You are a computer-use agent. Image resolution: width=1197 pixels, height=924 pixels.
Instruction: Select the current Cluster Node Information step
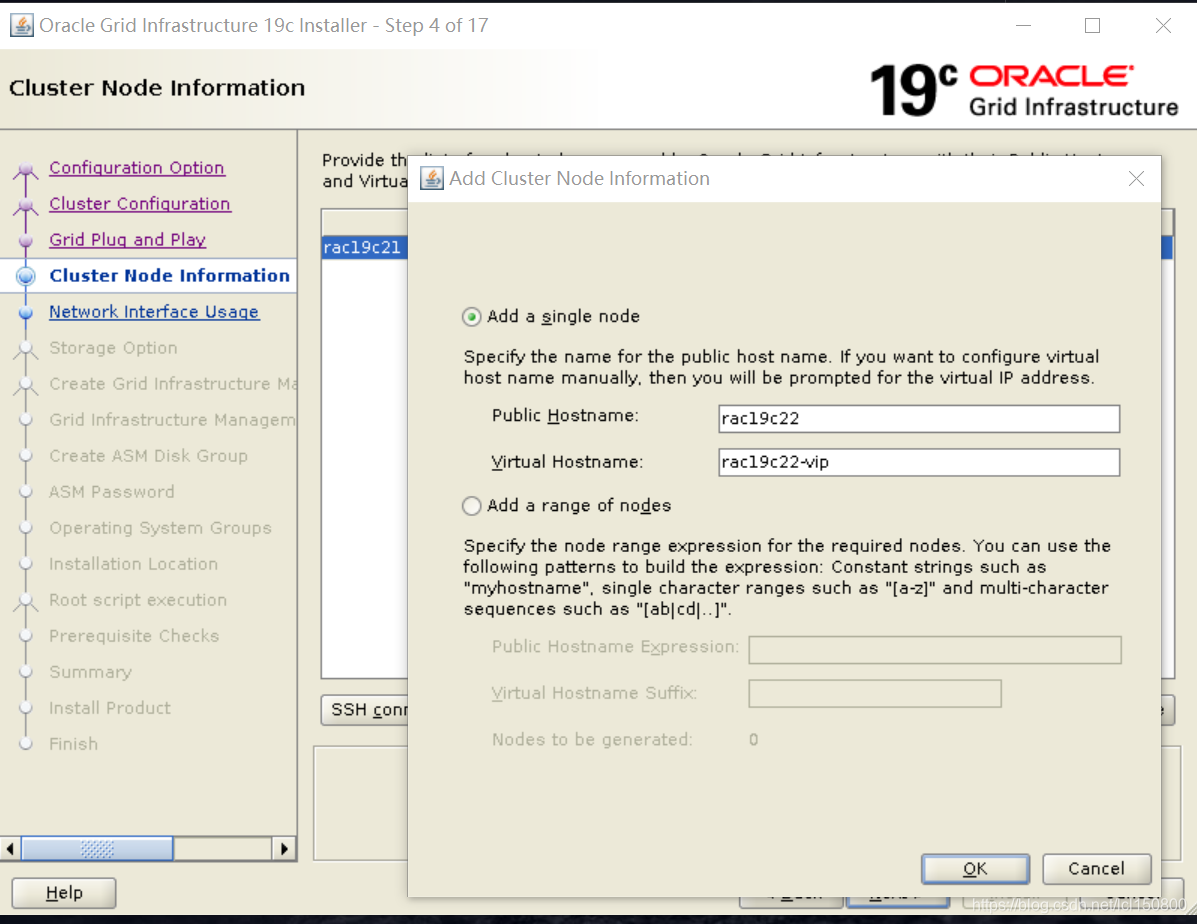click(169, 275)
